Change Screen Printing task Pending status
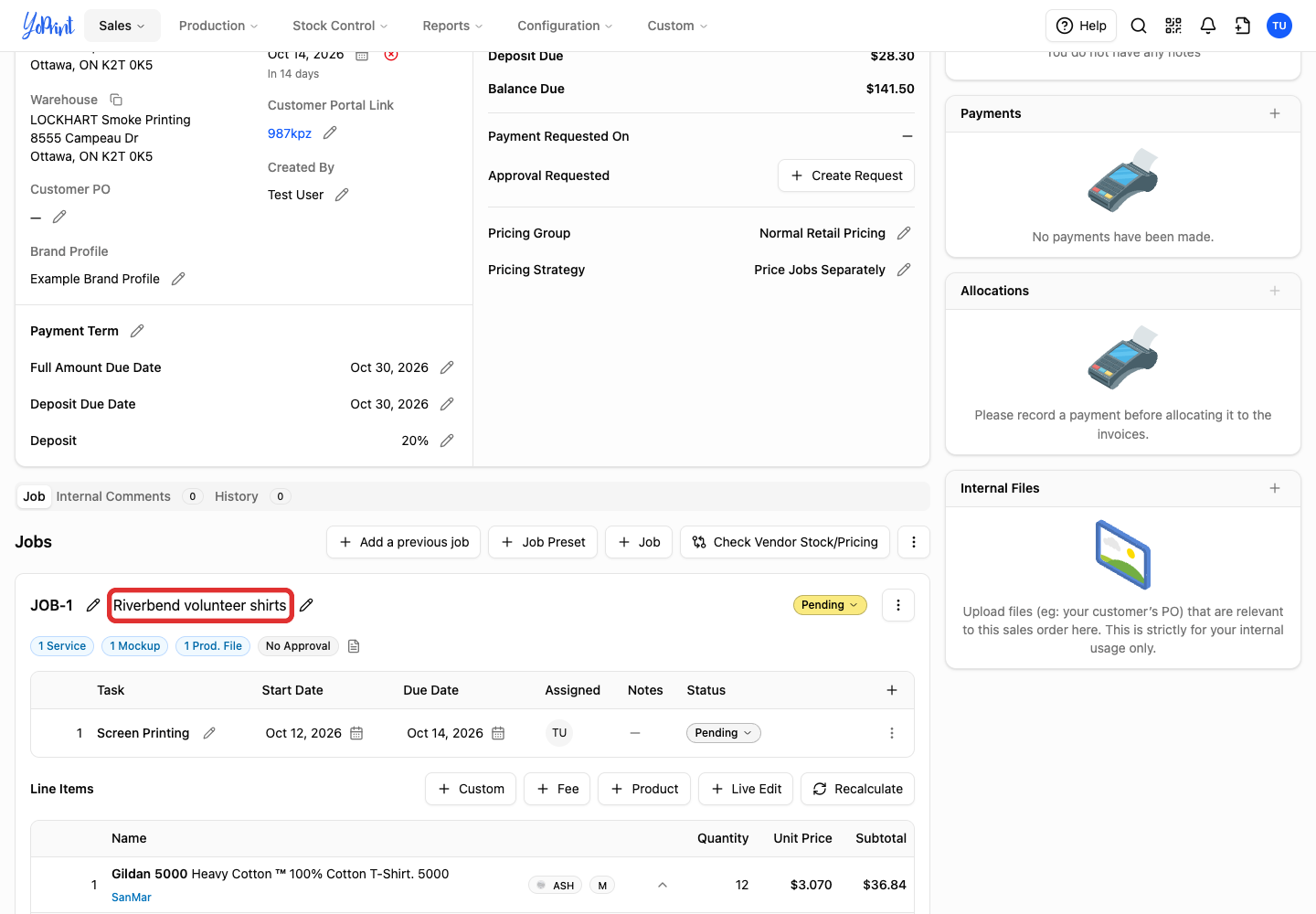This screenshot has height=914, width=1316. coord(724,733)
